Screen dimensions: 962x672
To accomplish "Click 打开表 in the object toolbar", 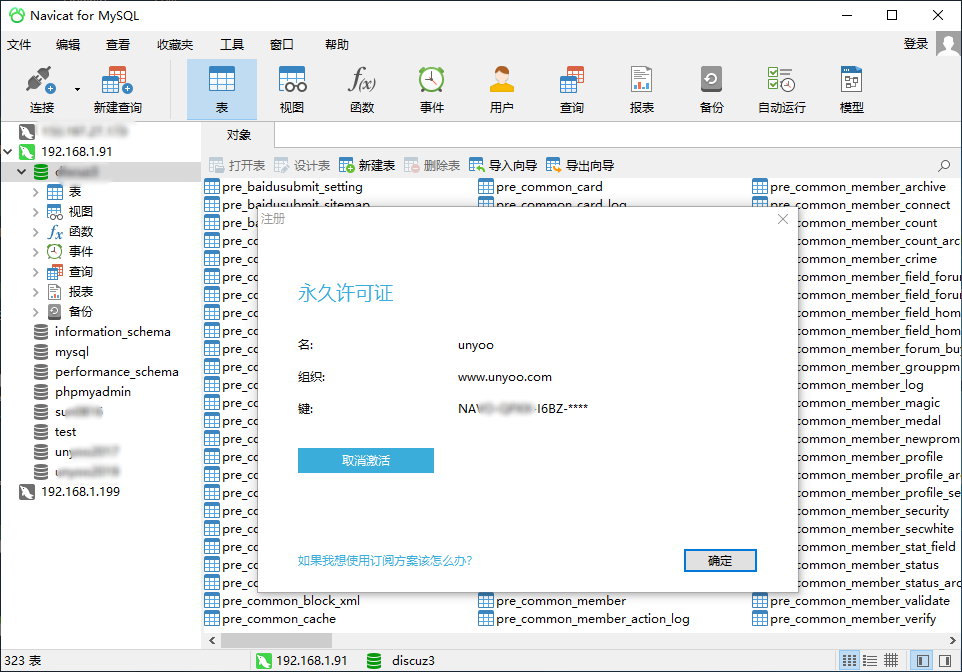I will click(237, 165).
